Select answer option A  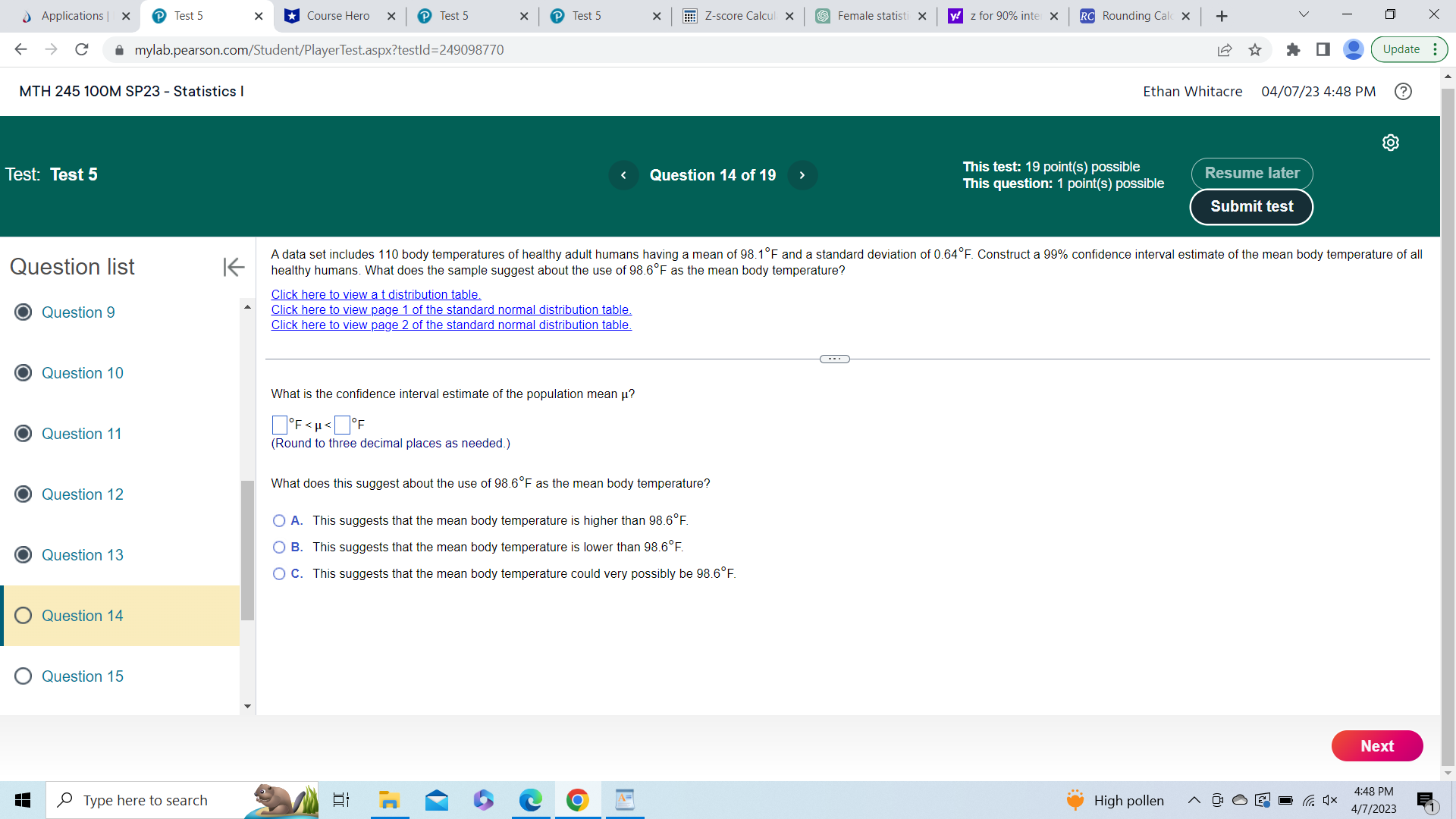(279, 521)
